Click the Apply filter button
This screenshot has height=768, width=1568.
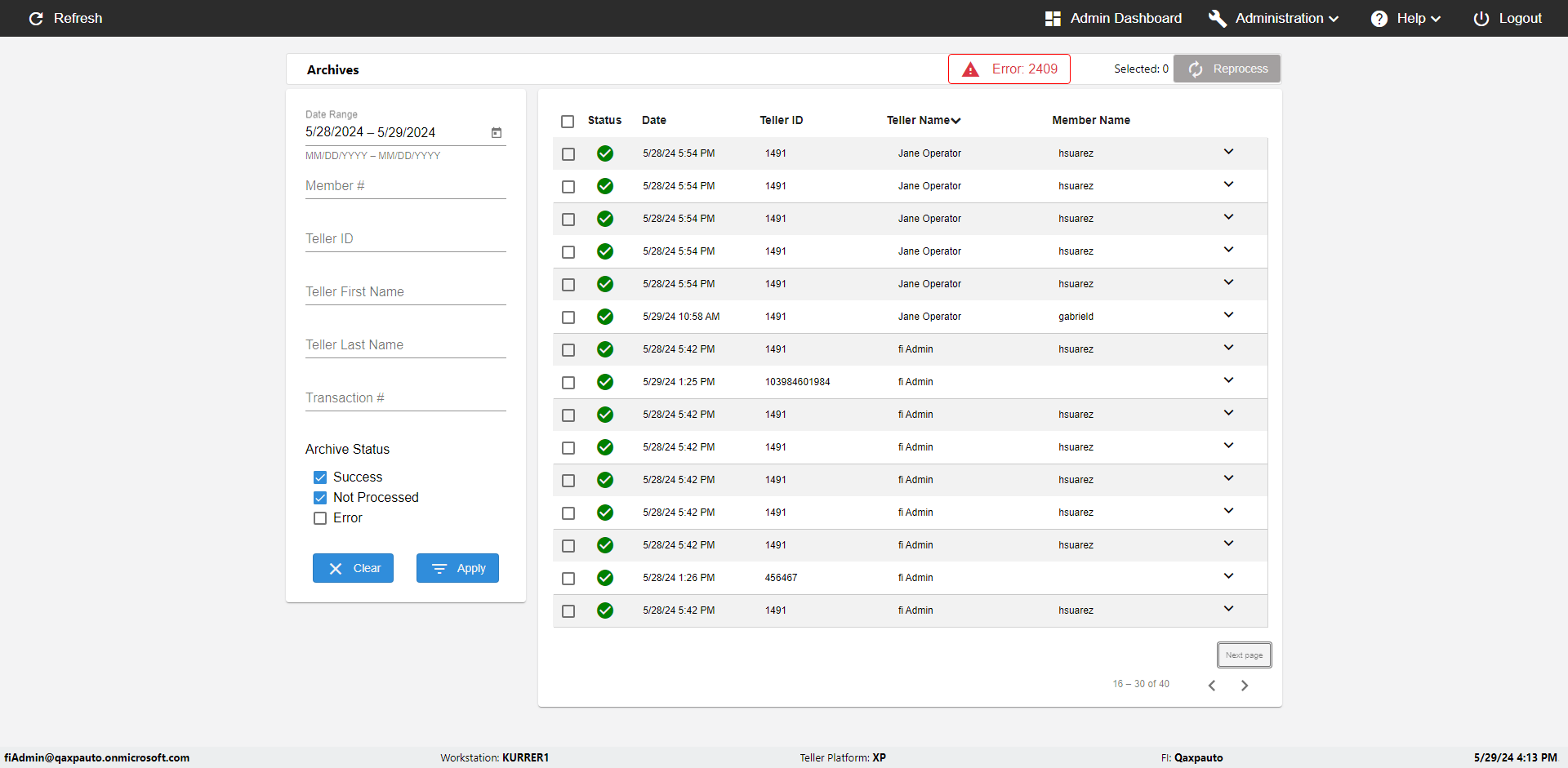point(457,568)
